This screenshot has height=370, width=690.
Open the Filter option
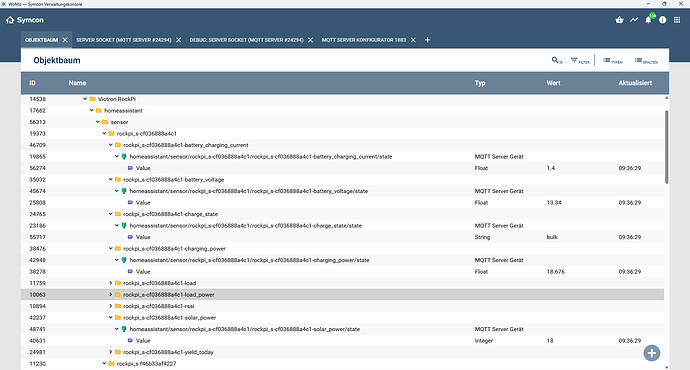click(x=580, y=60)
